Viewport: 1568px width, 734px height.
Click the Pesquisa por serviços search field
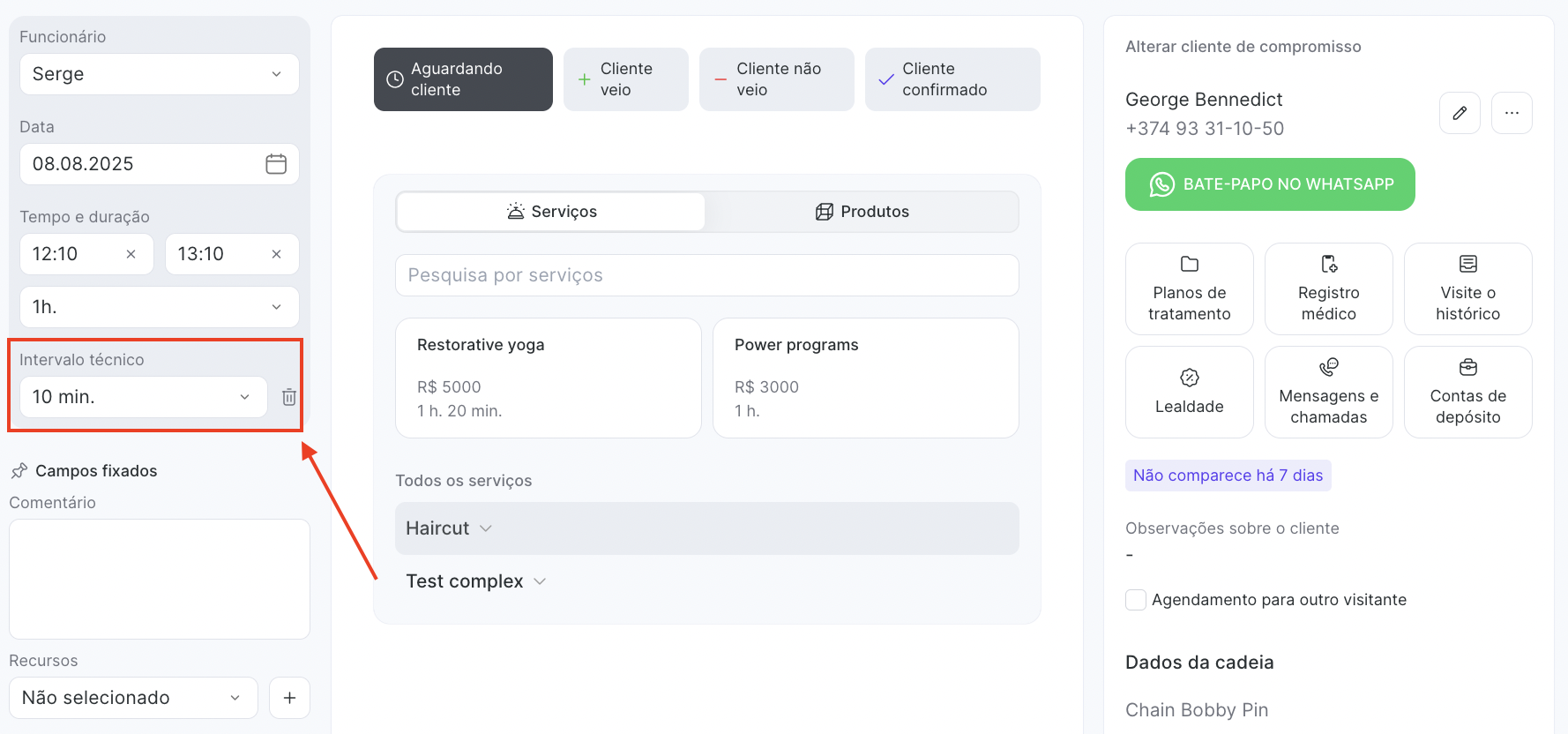706,275
